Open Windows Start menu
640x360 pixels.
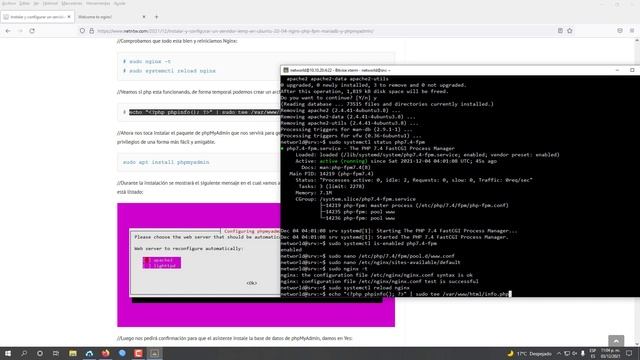(x=8, y=353)
